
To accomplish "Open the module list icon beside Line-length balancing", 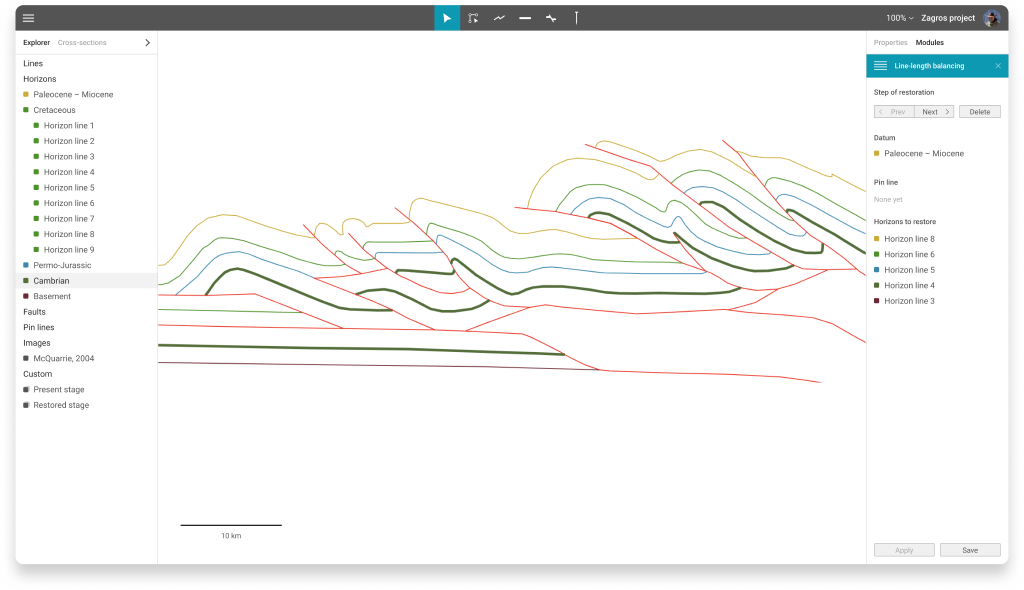I will [880, 66].
